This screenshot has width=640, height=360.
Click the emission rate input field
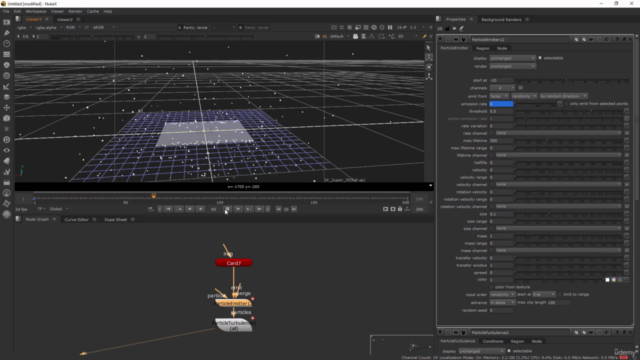pyautogui.click(x=501, y=104)
